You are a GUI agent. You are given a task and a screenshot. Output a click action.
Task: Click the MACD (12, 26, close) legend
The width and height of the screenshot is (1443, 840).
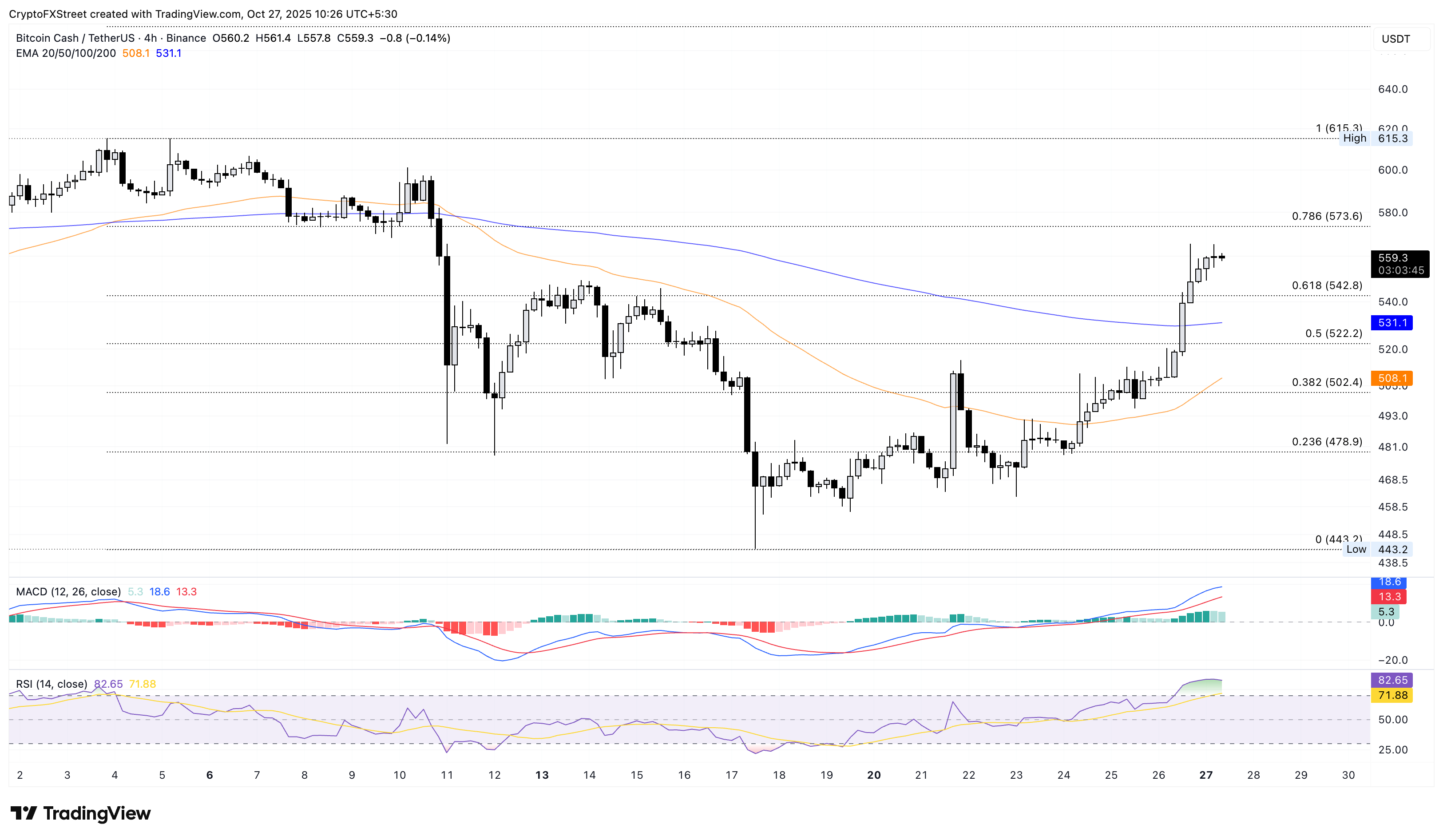pos(68,591)
